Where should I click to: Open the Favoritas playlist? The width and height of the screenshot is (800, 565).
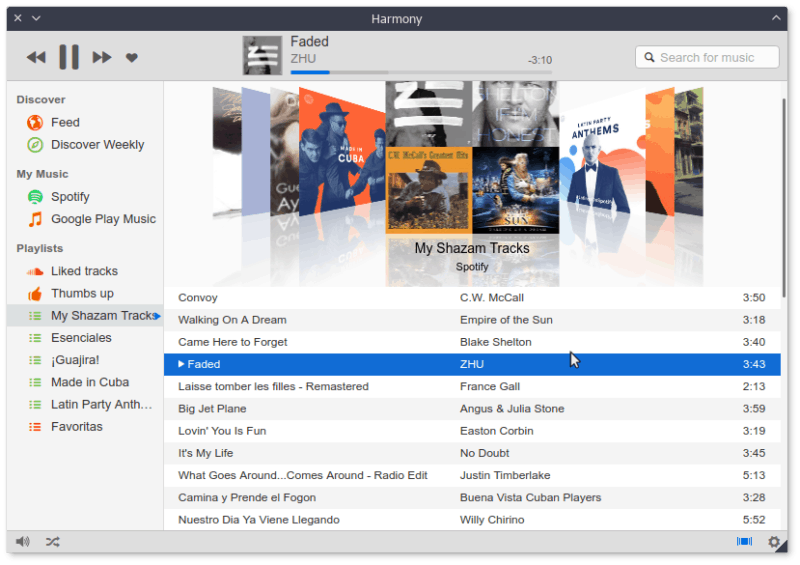77,426
